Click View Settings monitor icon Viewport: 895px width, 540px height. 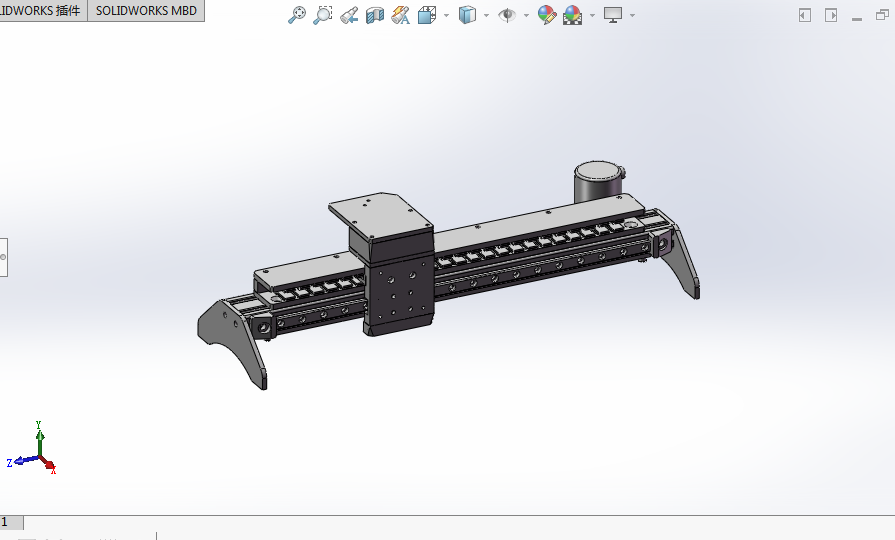tap(613, 15)
